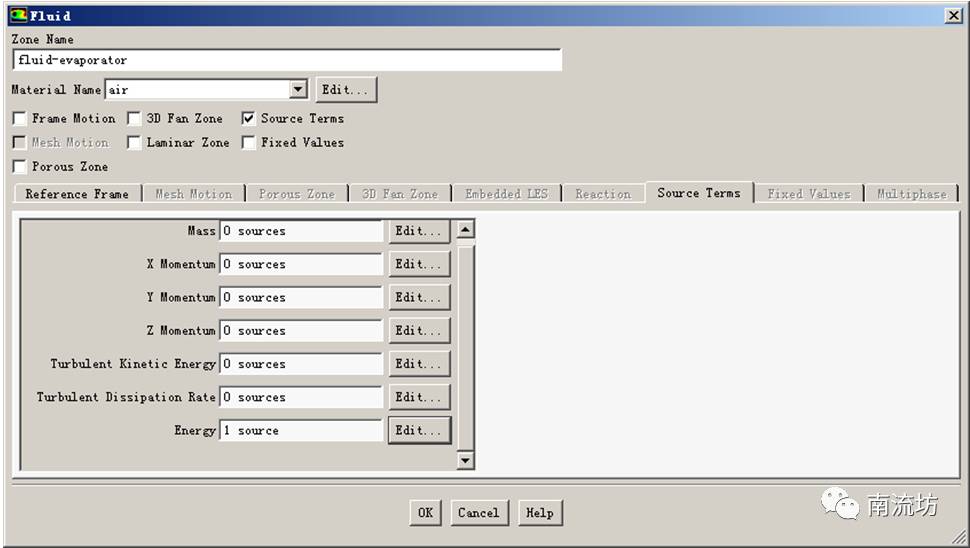The image size is (970, 548).
Task: Confirm with the OK button
Action: click(426, 513)
